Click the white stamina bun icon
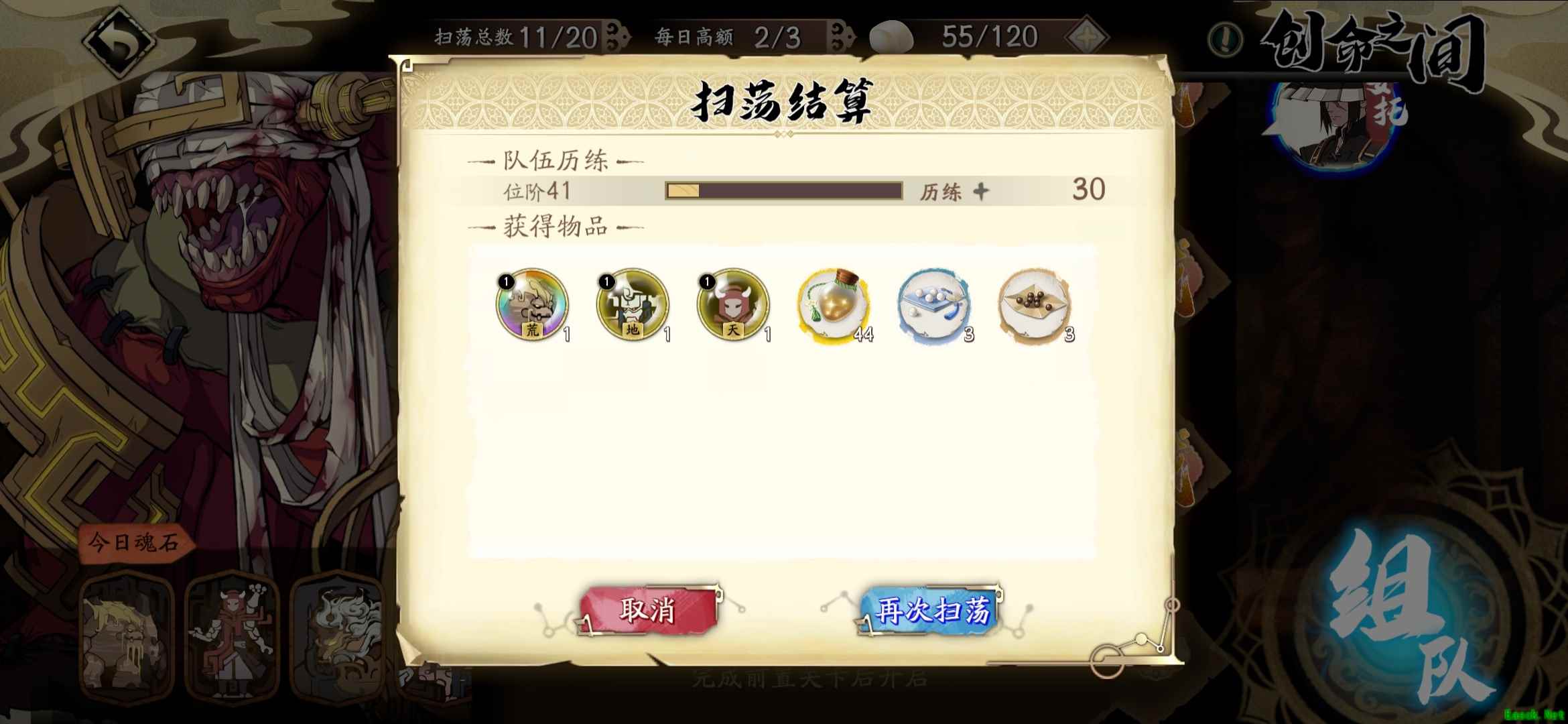 [x=891, y=37]
